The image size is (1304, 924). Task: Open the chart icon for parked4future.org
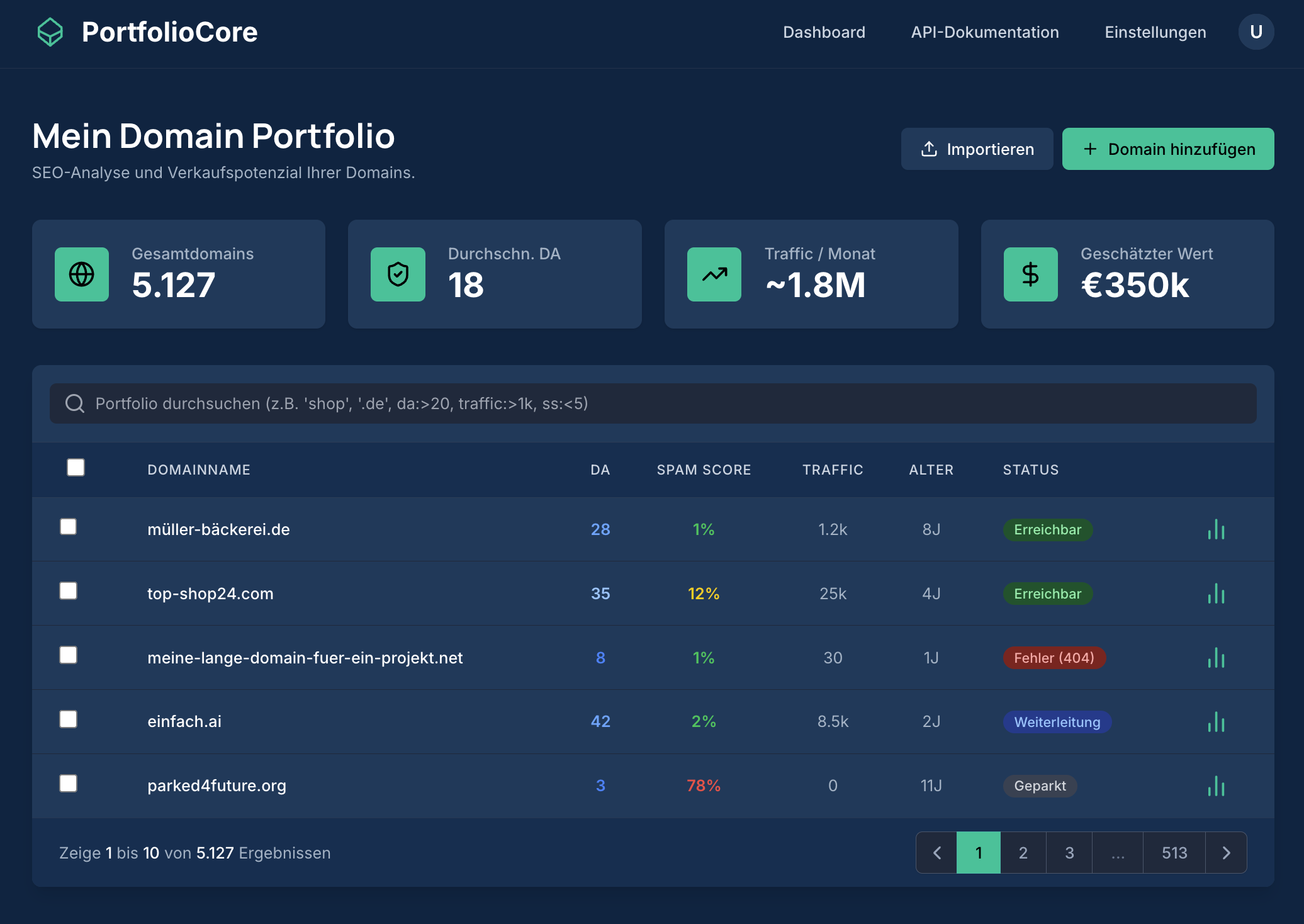pyautogui.click(x=1217, y=786)
